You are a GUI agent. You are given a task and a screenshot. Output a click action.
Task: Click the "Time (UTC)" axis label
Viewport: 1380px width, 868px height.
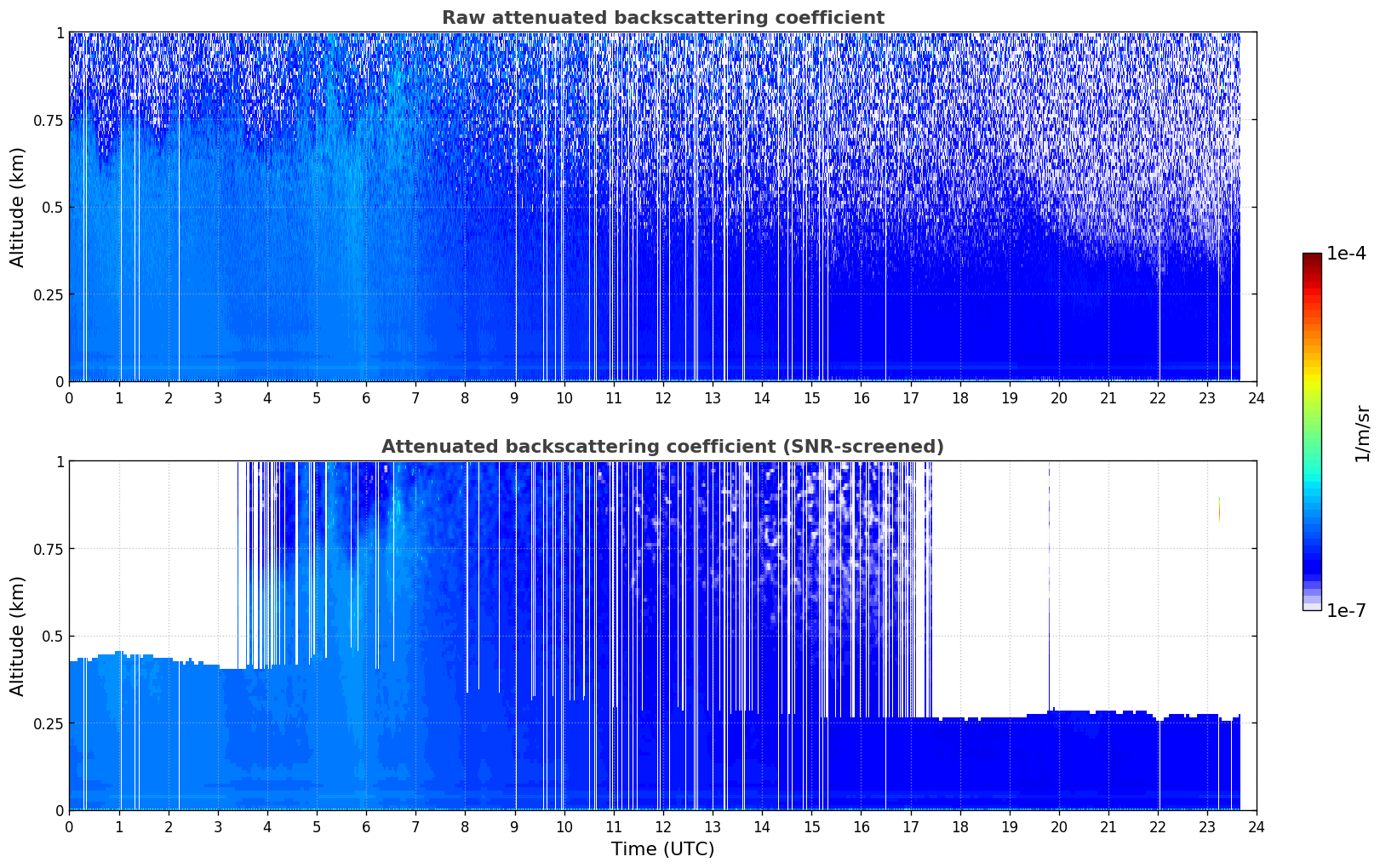662,849
